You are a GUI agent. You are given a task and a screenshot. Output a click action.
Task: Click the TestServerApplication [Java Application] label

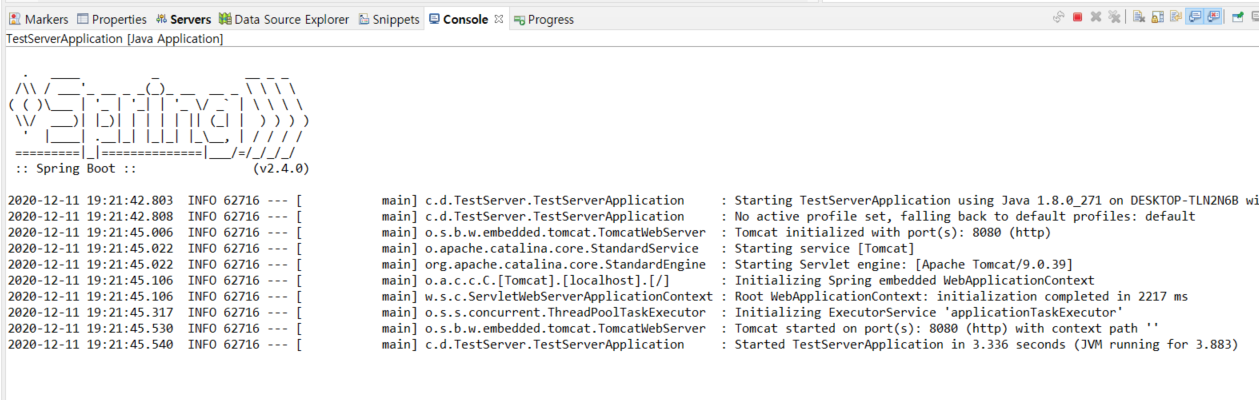[x=114, y=39]
